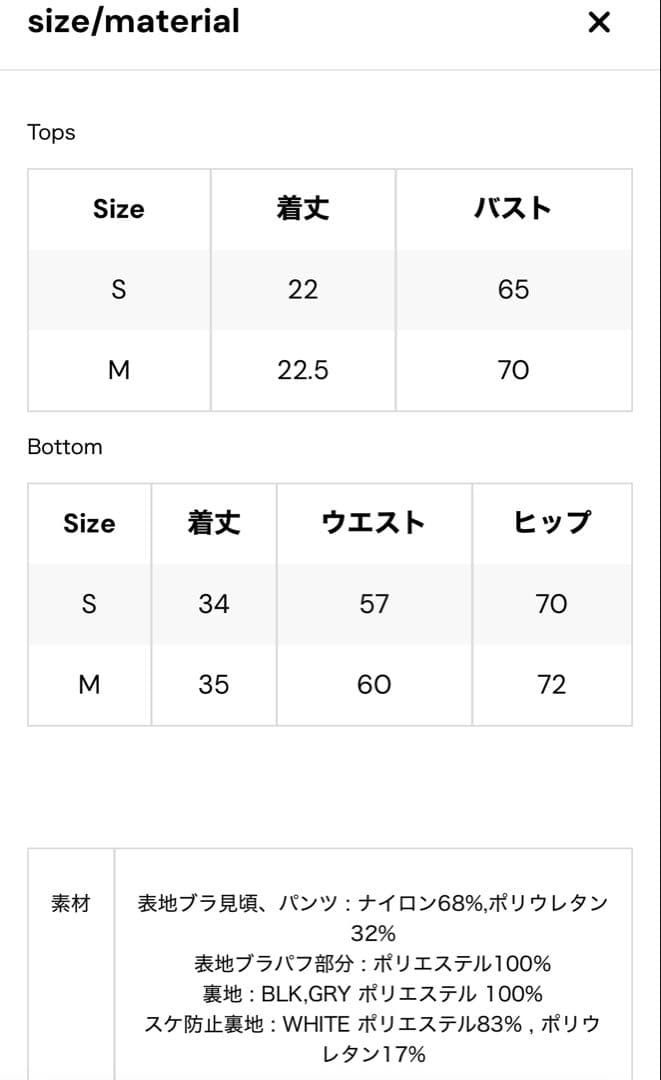Click the waist value 57 for size S
Screen dimensions: 661x1080
click(373, 604)
